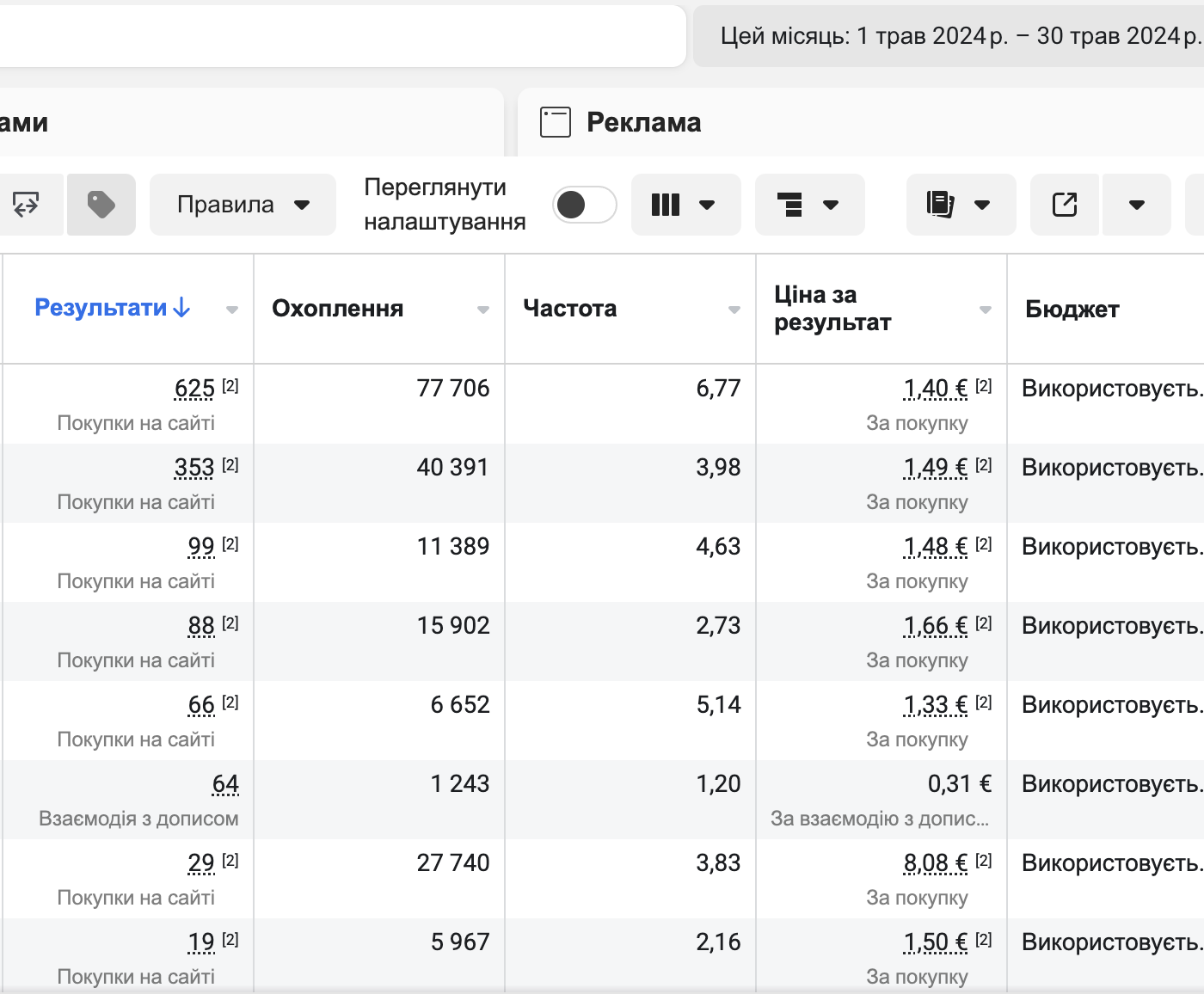Click the ad panel icon beside Реклама
1204x994 pixels.
(x=556, y=122)
